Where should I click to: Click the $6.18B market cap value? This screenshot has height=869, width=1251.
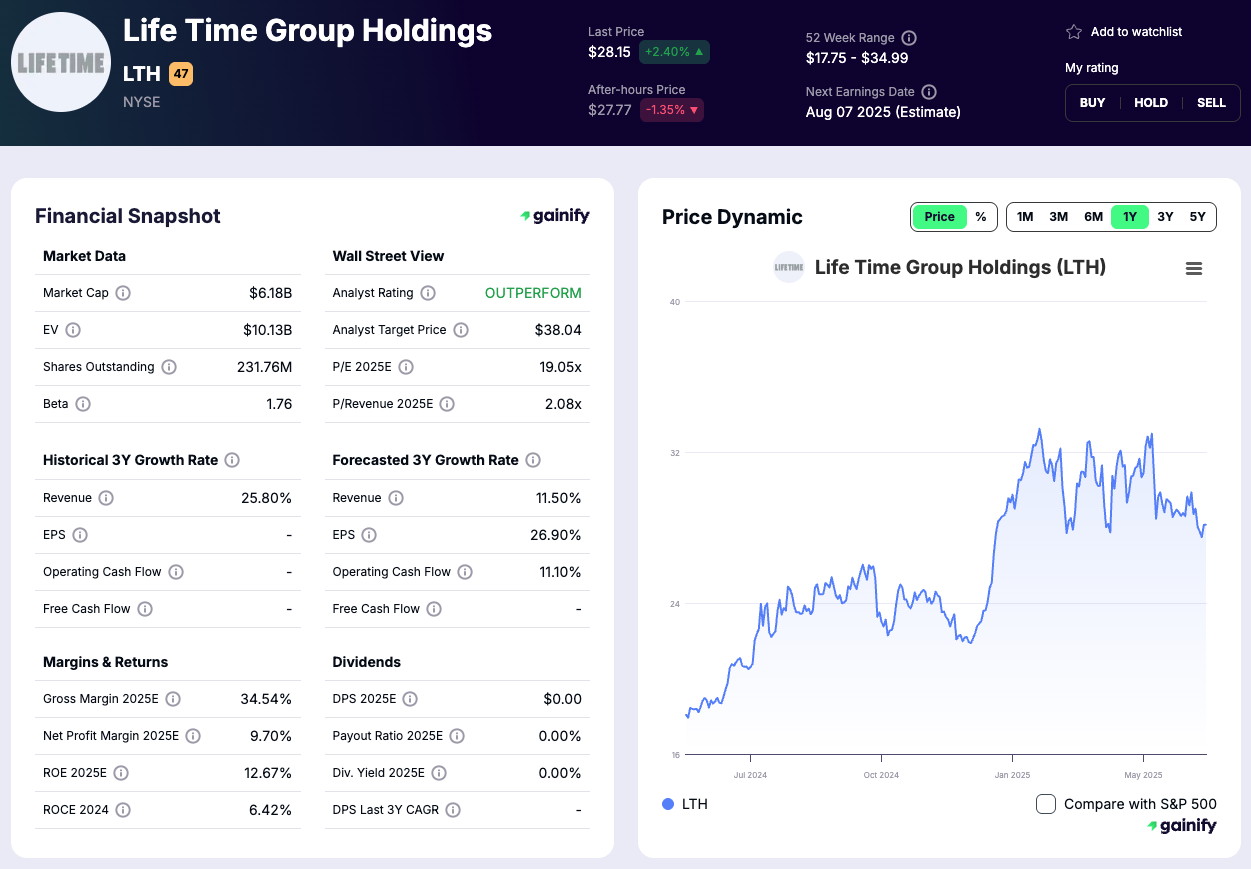[270, 293]
